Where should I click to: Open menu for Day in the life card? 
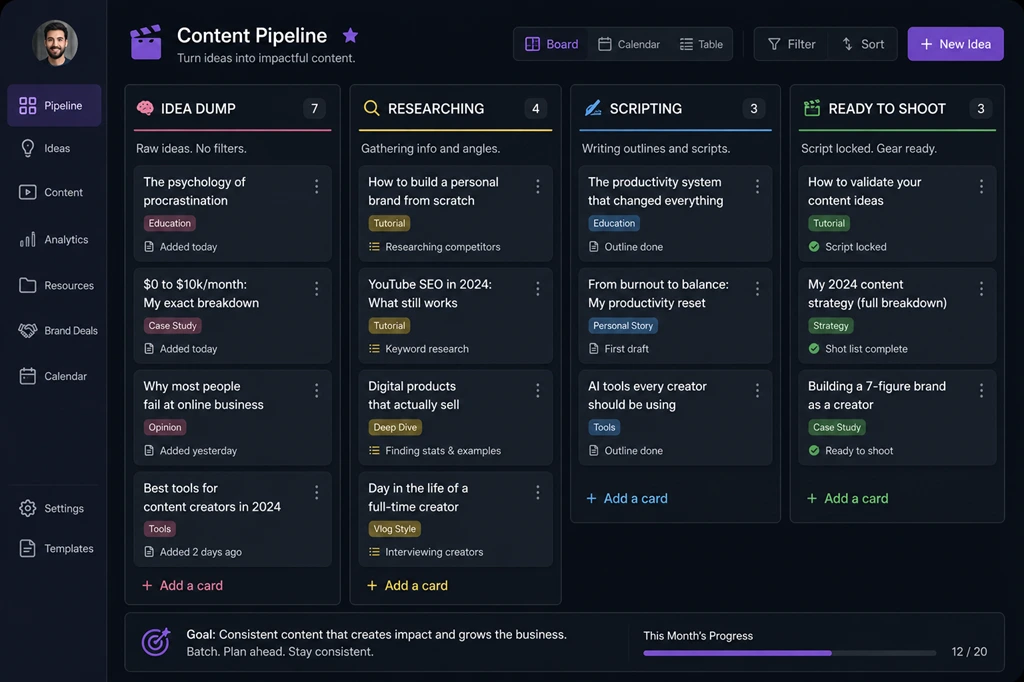[x=537, y=493]
